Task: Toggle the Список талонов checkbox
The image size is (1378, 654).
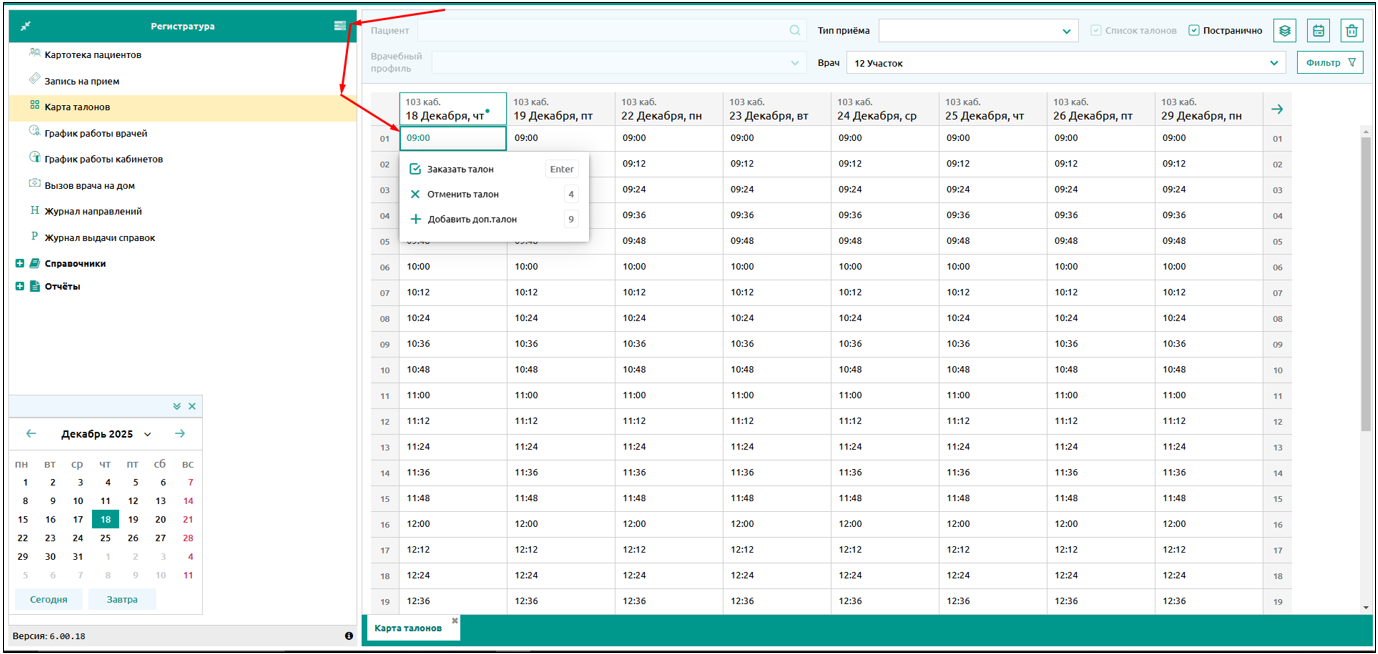Action: click(1097, 31)
